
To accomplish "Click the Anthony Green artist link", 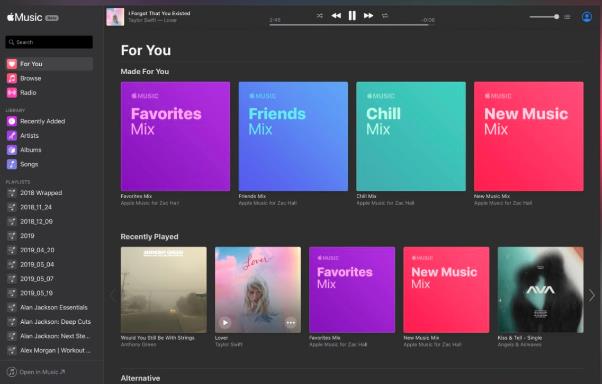I will tap(138, 345).
